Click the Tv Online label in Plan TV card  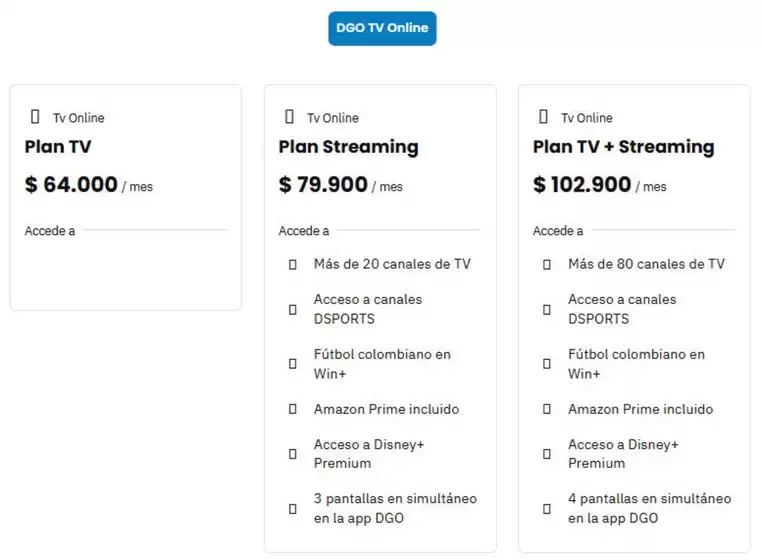79,118
